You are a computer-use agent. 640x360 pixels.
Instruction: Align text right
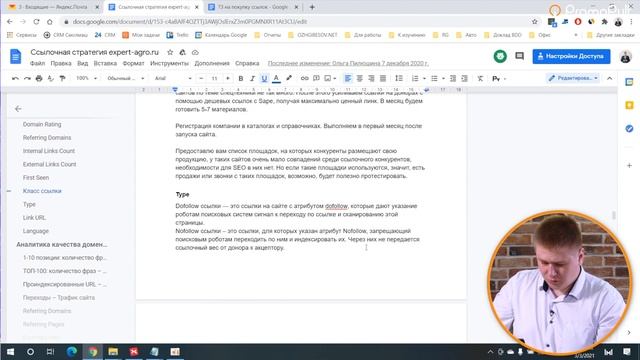(371, 78)
